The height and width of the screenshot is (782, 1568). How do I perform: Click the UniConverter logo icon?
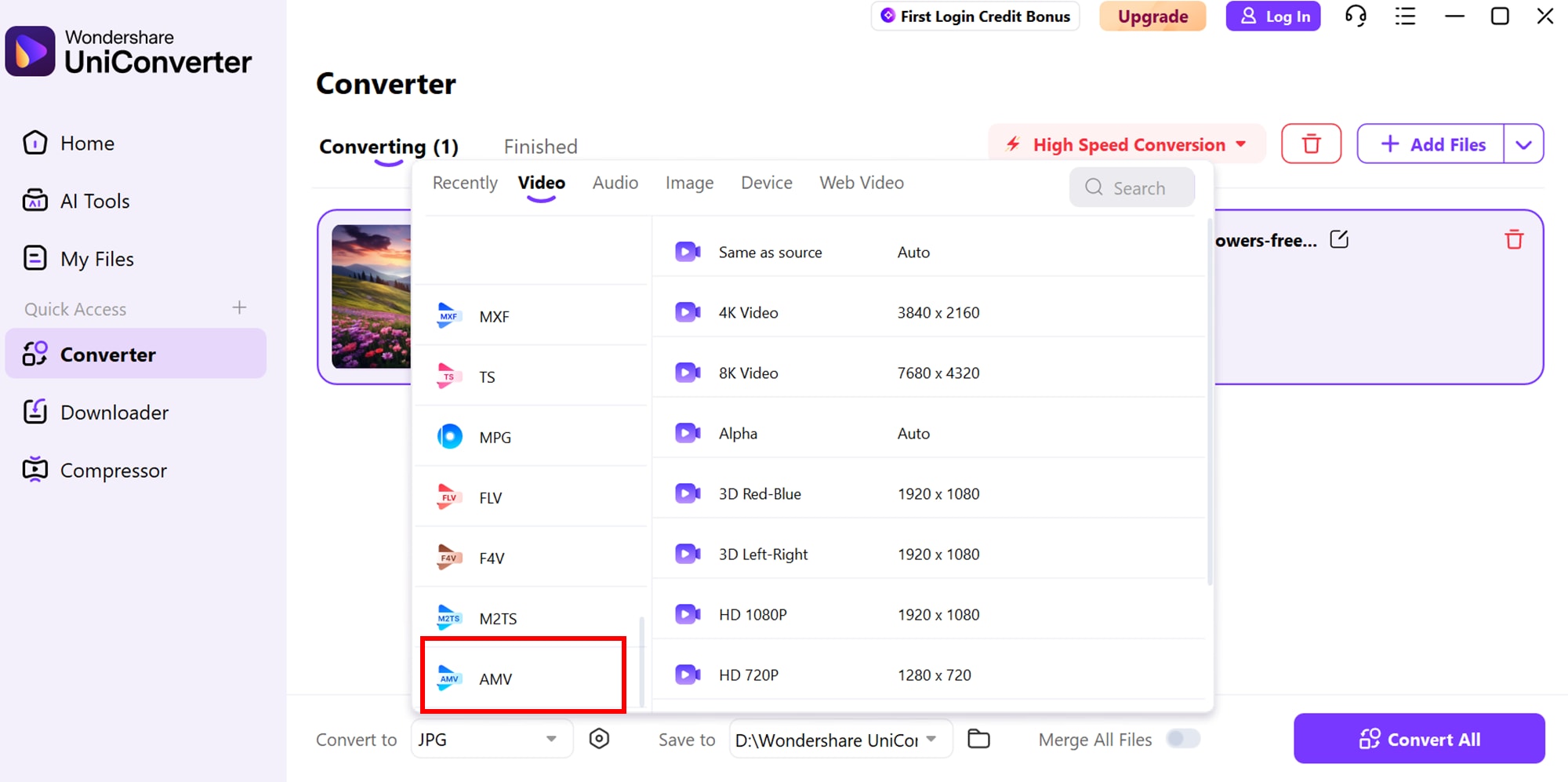coord(30,51)
